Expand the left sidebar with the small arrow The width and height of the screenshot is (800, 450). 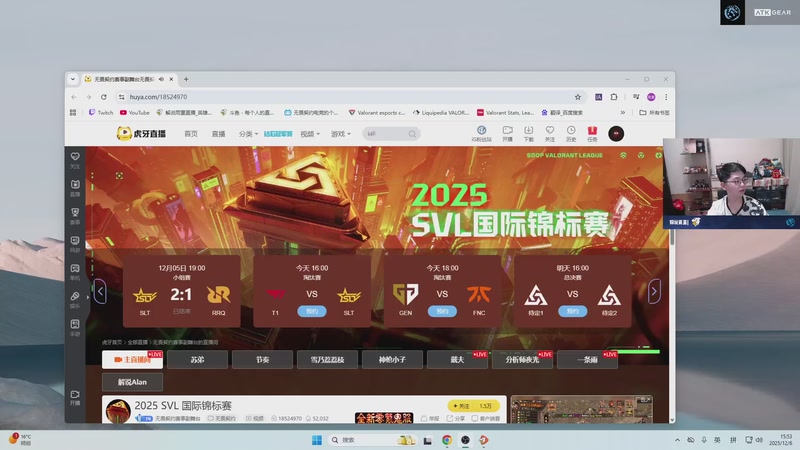click(88, 297)
